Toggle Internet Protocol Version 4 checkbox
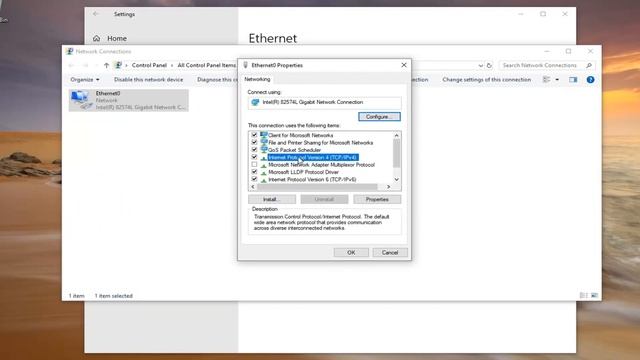The width and height of the screenshot is (640, 360). click(254, 157)
